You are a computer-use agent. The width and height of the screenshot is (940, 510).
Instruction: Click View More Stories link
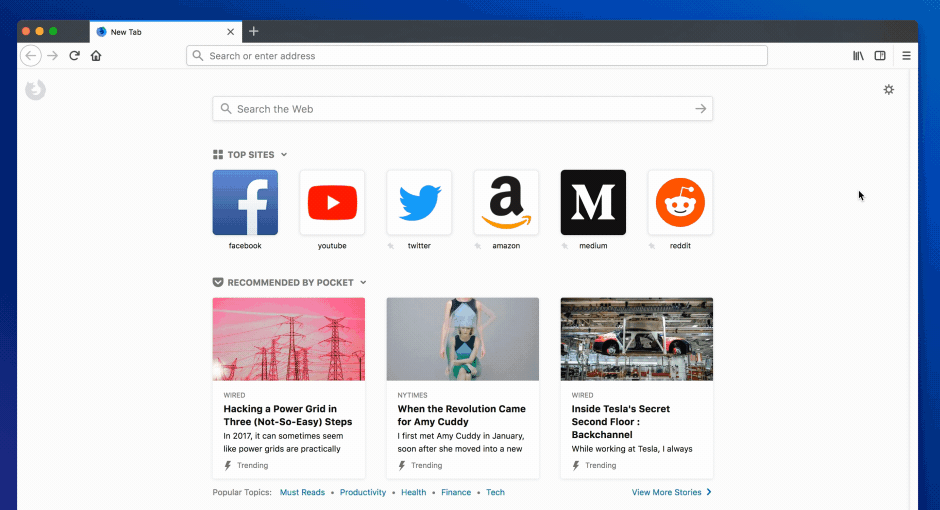coord(671,492)
